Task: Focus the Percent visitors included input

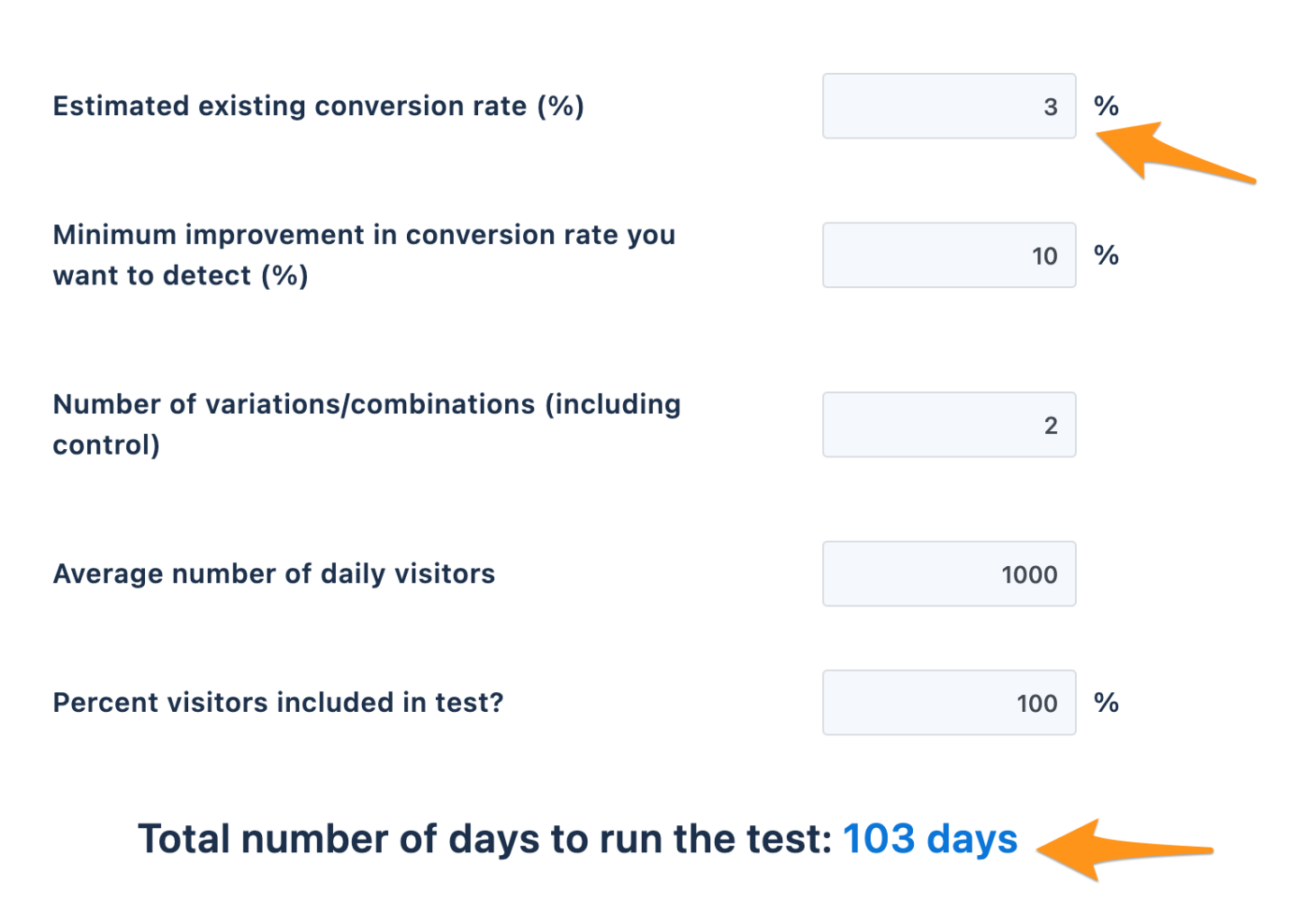Action: pyautogui.click(x=948, y=703)
